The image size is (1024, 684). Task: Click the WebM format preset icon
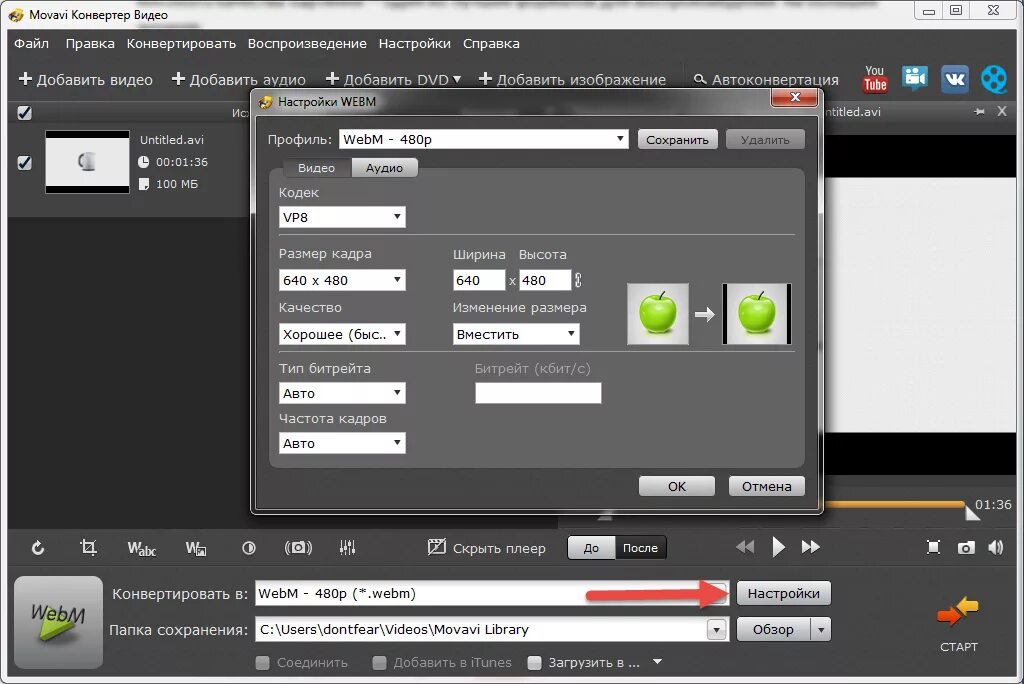[x=58, y=622]
